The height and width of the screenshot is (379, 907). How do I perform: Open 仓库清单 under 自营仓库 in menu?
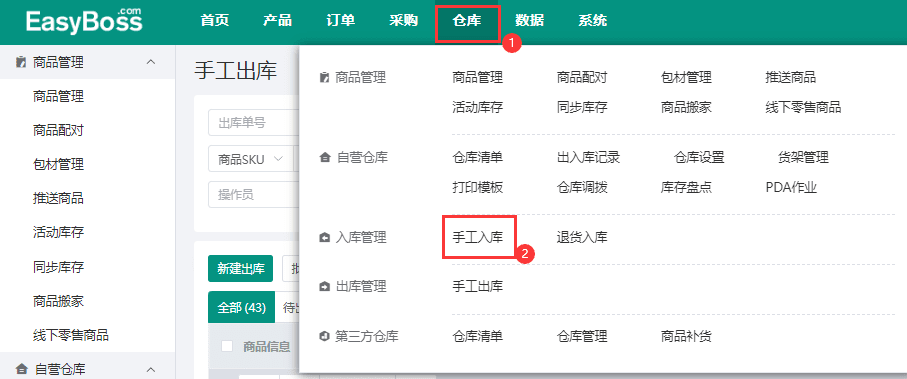tap(478, 157)
